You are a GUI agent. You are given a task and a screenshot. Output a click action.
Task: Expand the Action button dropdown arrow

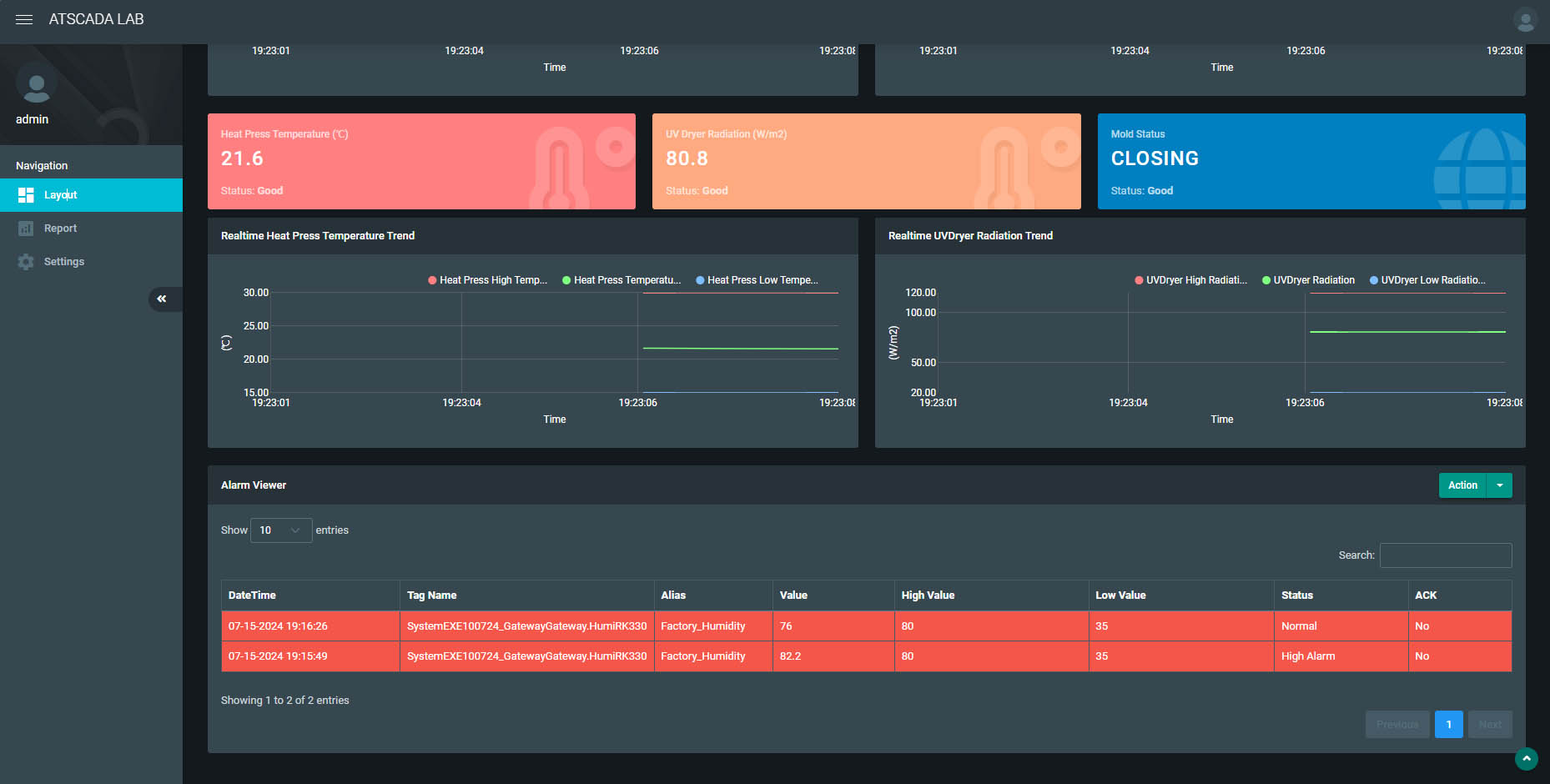1499,485
